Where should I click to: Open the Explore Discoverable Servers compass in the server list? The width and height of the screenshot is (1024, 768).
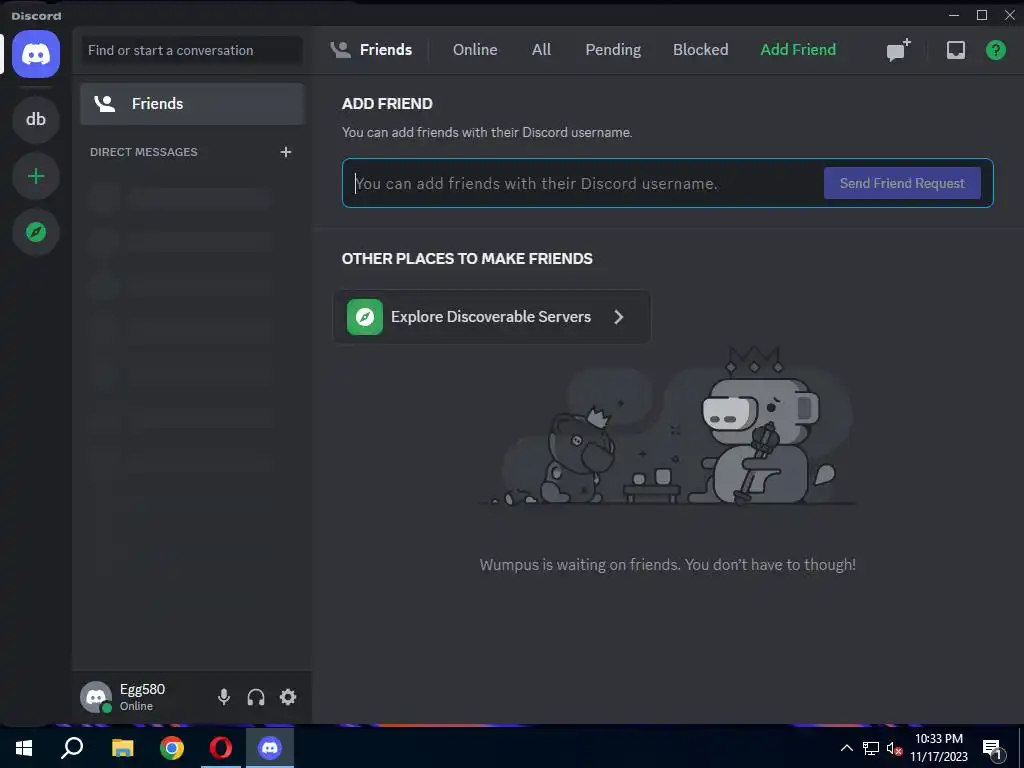pos(36,232)
